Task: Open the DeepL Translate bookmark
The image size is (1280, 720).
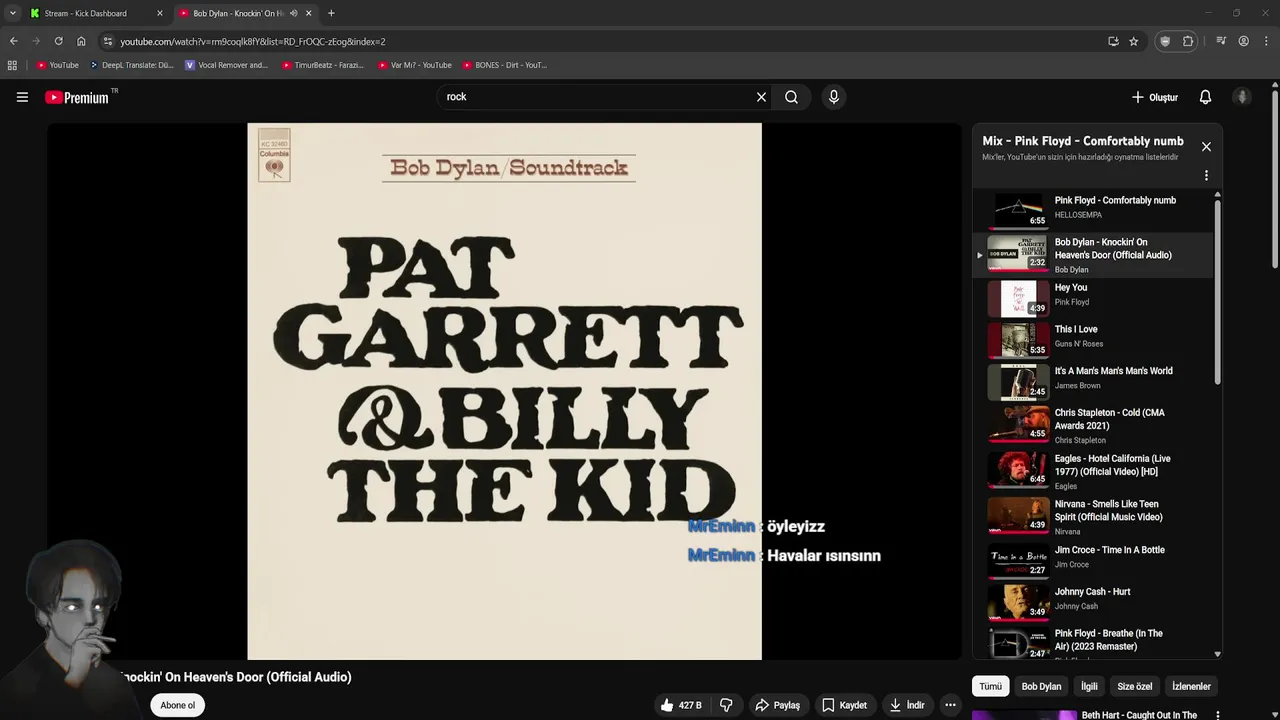Action: pos(131,65)
